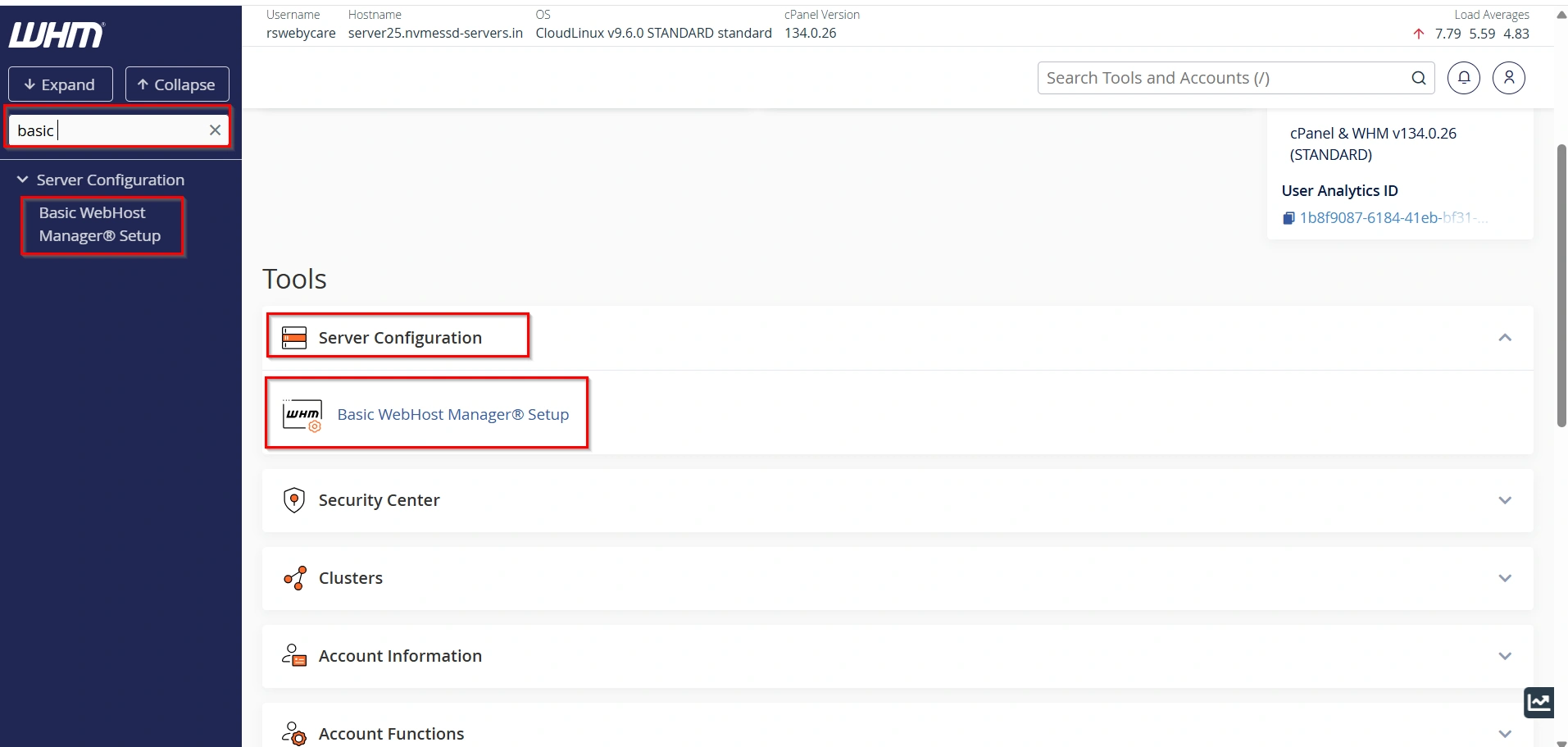The height and width of the screenshot is (747, 1568).
Task: Click Clusters heading text
Action: [351, 578]
